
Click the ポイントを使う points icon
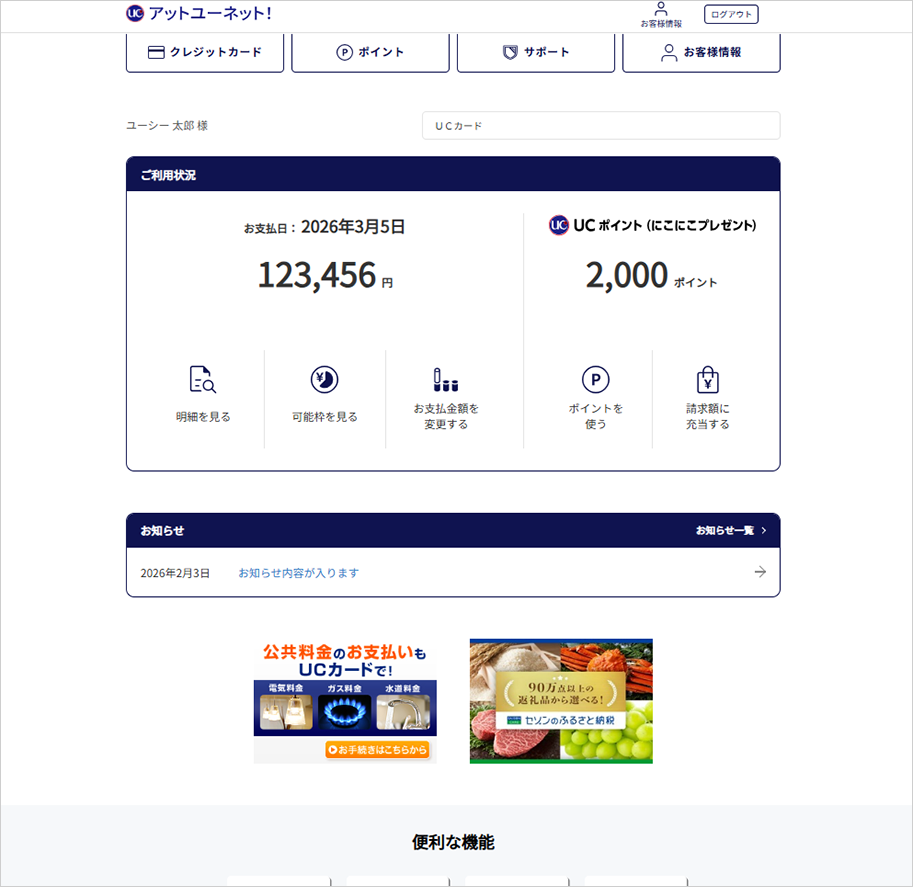click(595, 380)
